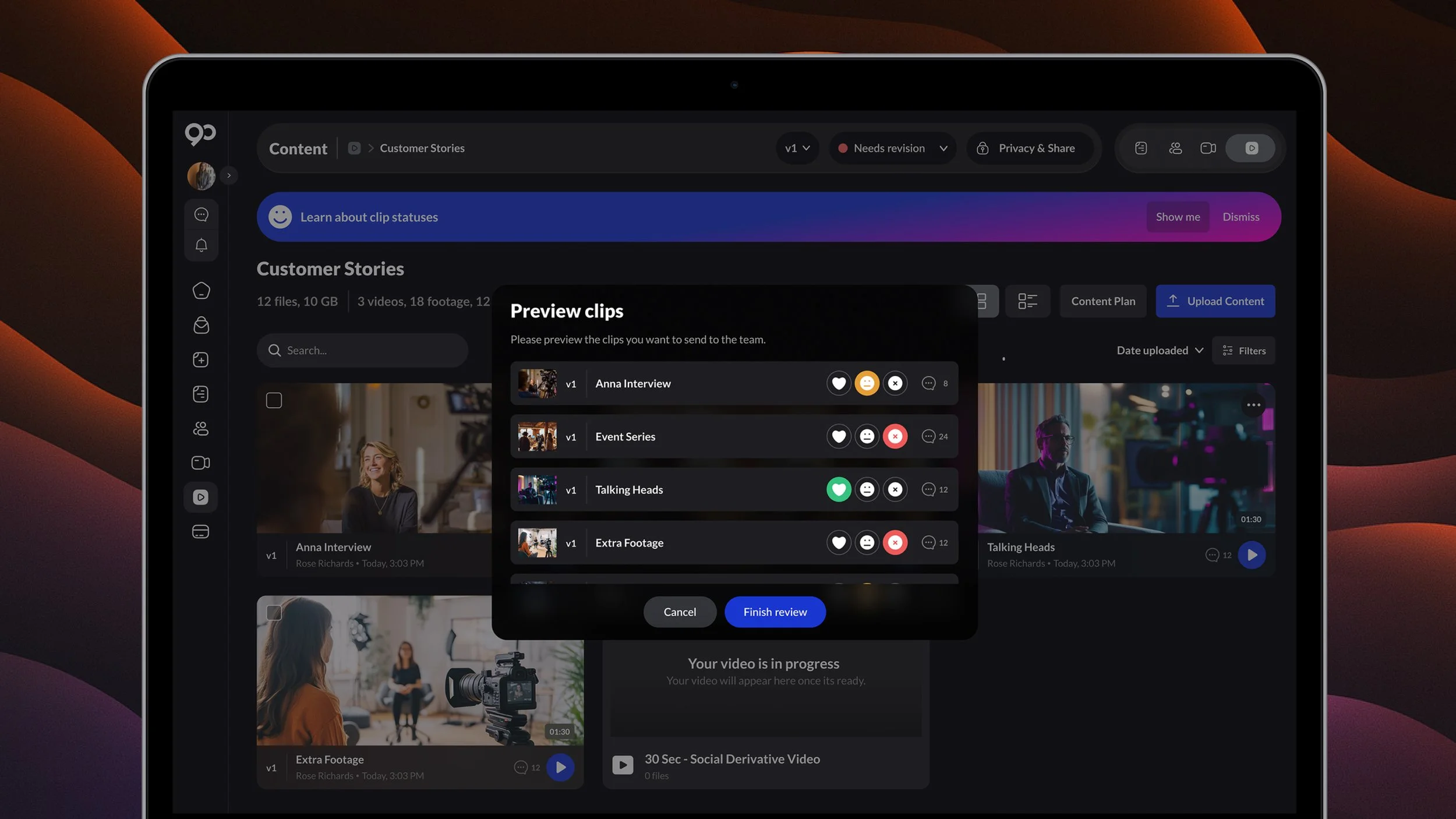Mark Event Series neutral

[867, 436]
